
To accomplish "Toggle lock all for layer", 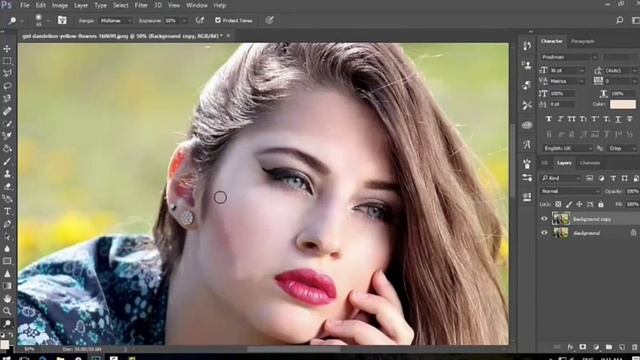I will pyautogui.click(x=601, y=204).
